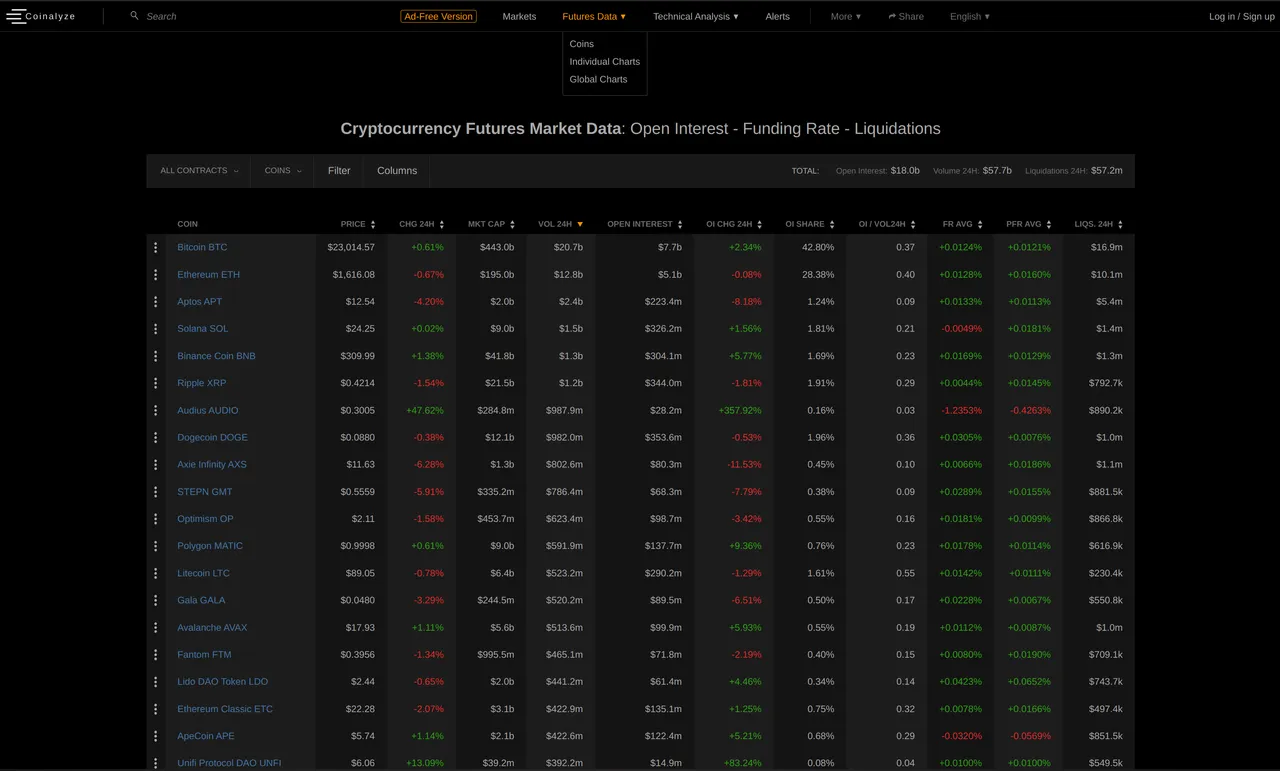Select Individual Charts menu entry

click(x=605, y=61)
